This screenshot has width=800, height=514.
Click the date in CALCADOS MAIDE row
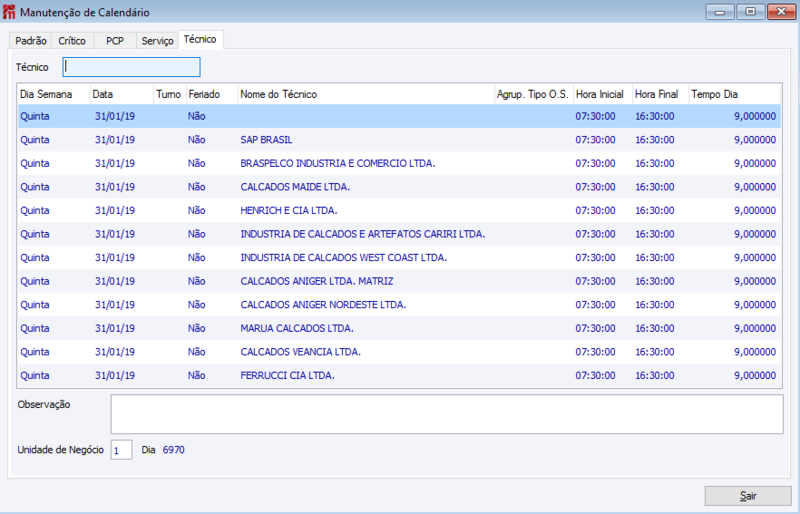[115, 187]
